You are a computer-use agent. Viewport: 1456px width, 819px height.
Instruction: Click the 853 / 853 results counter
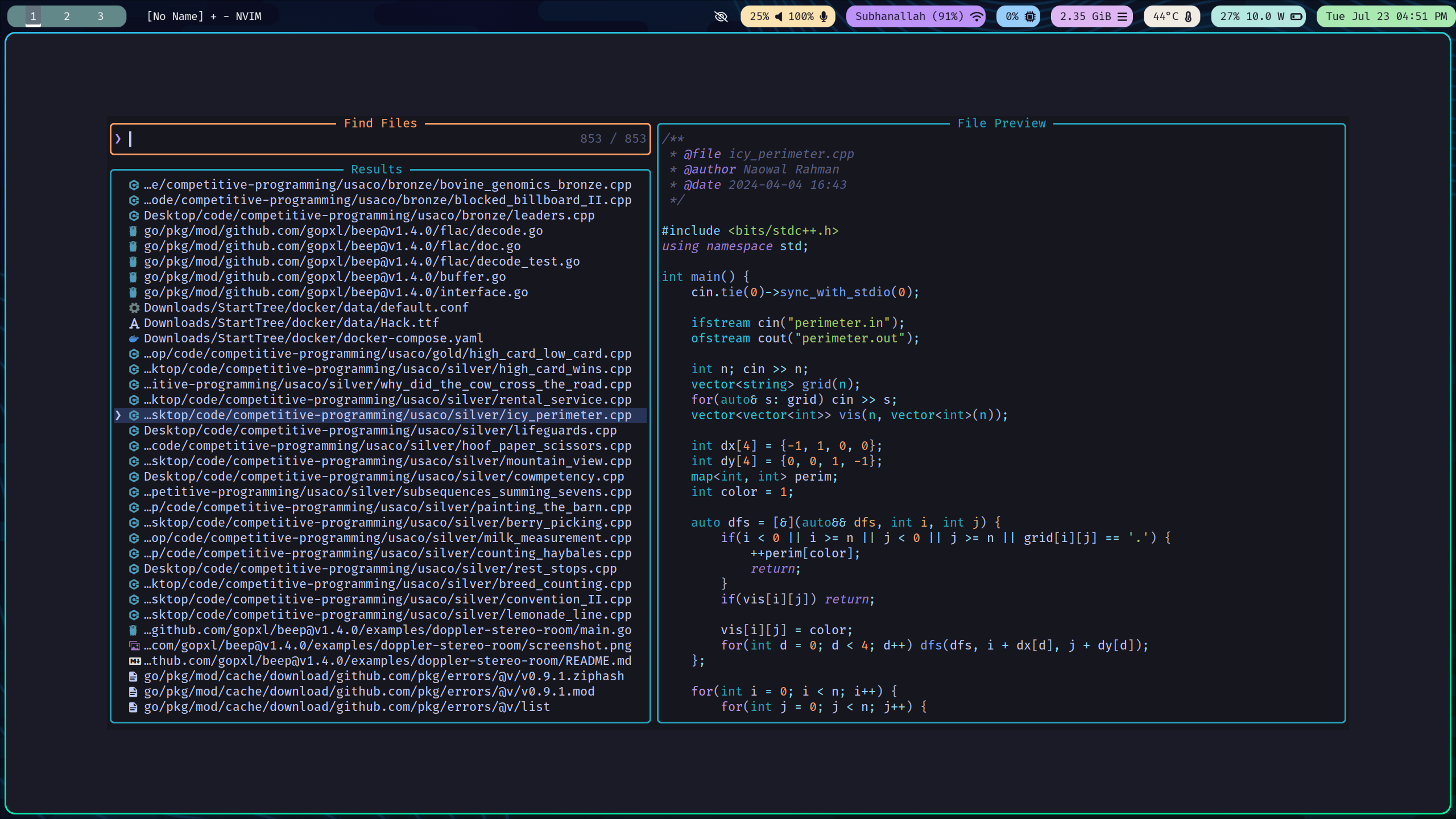[613, 139]
